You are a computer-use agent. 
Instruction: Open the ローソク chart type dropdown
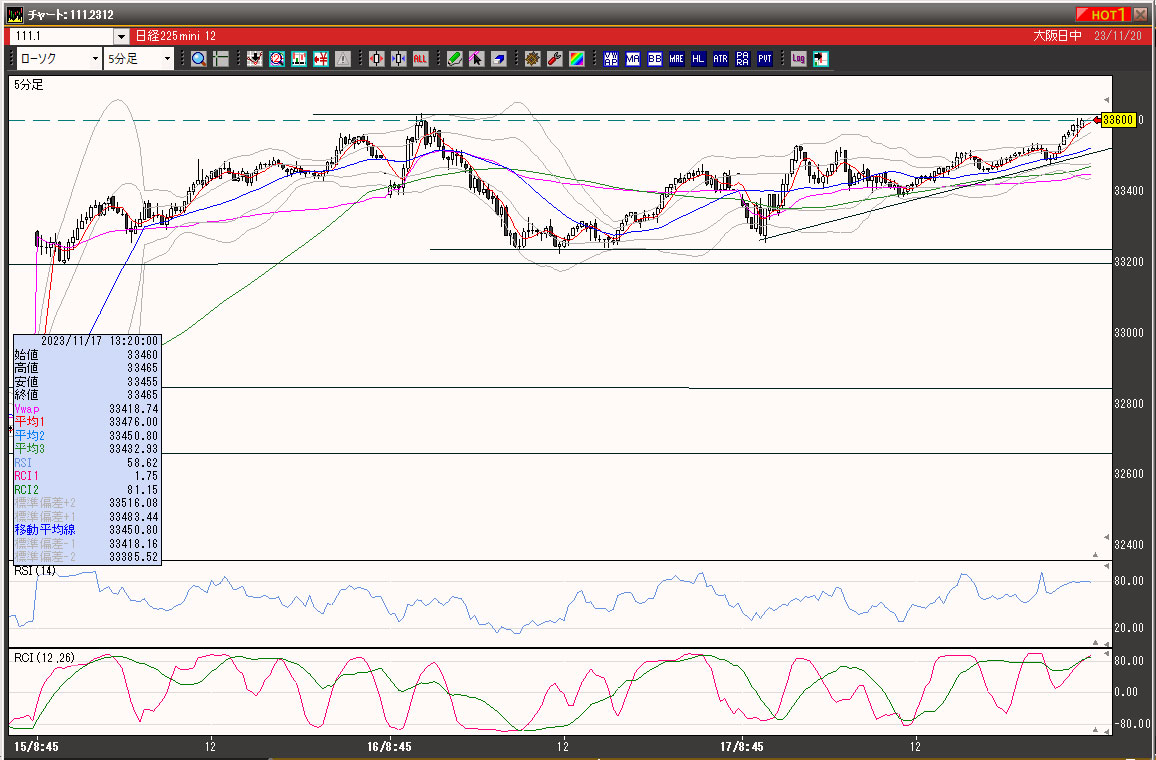[59, 59]
